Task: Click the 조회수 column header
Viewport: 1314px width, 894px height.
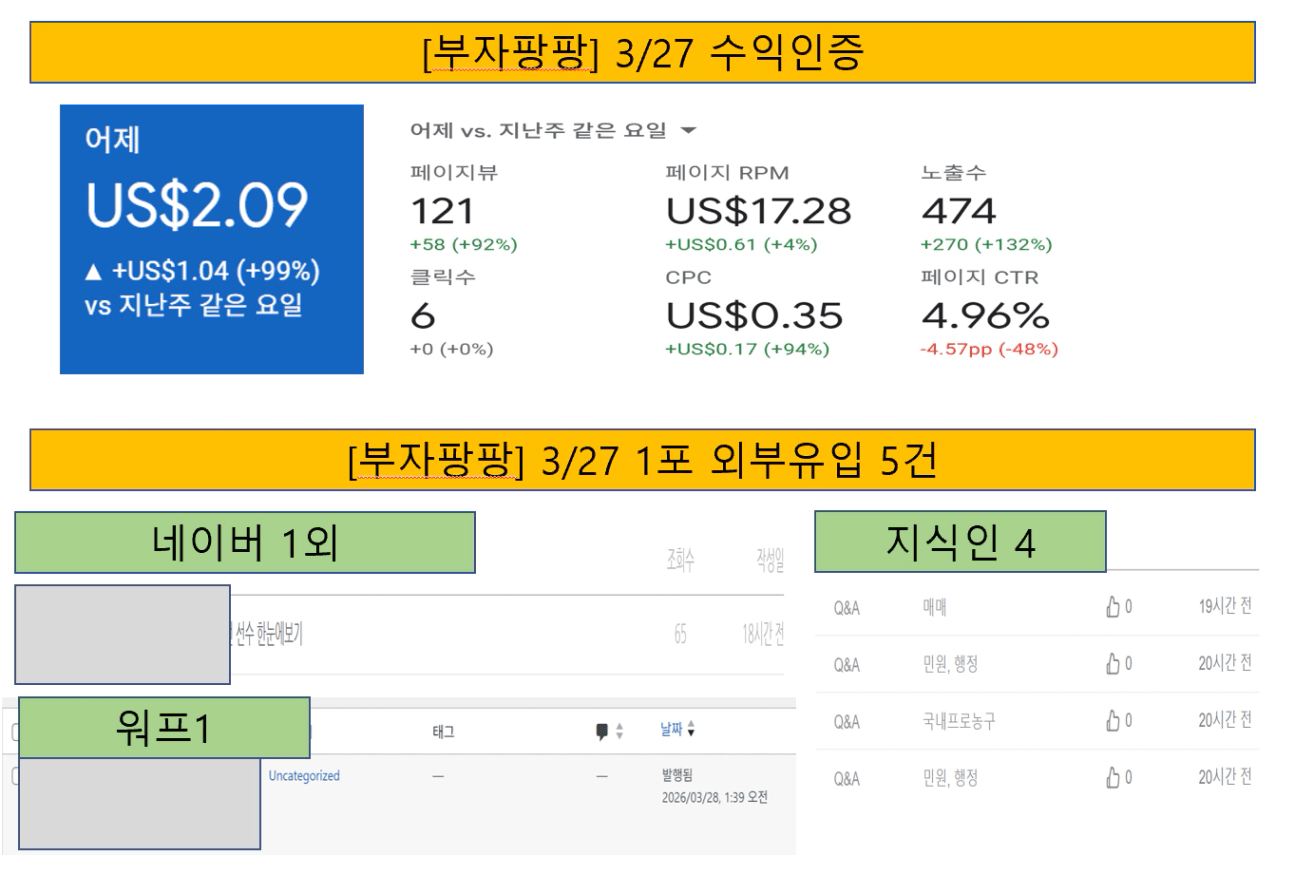Action: 680,560
